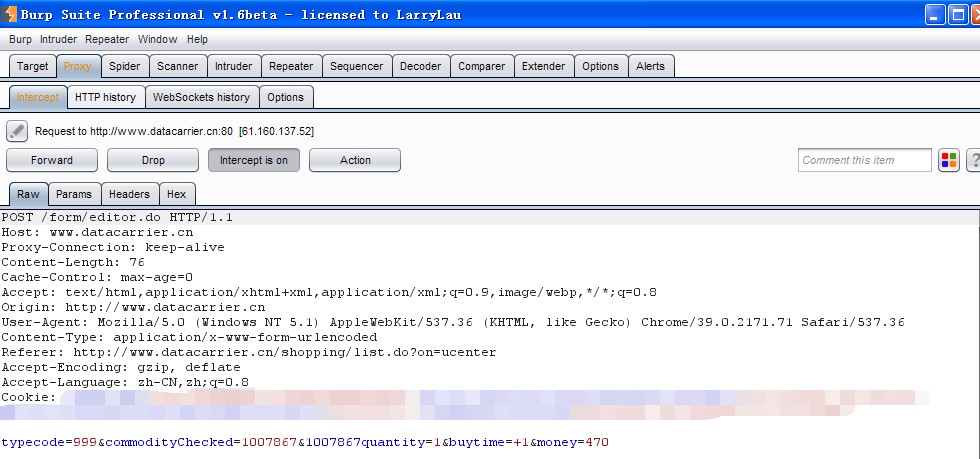Click the POST /form/editor.do request line

(117, 218)
